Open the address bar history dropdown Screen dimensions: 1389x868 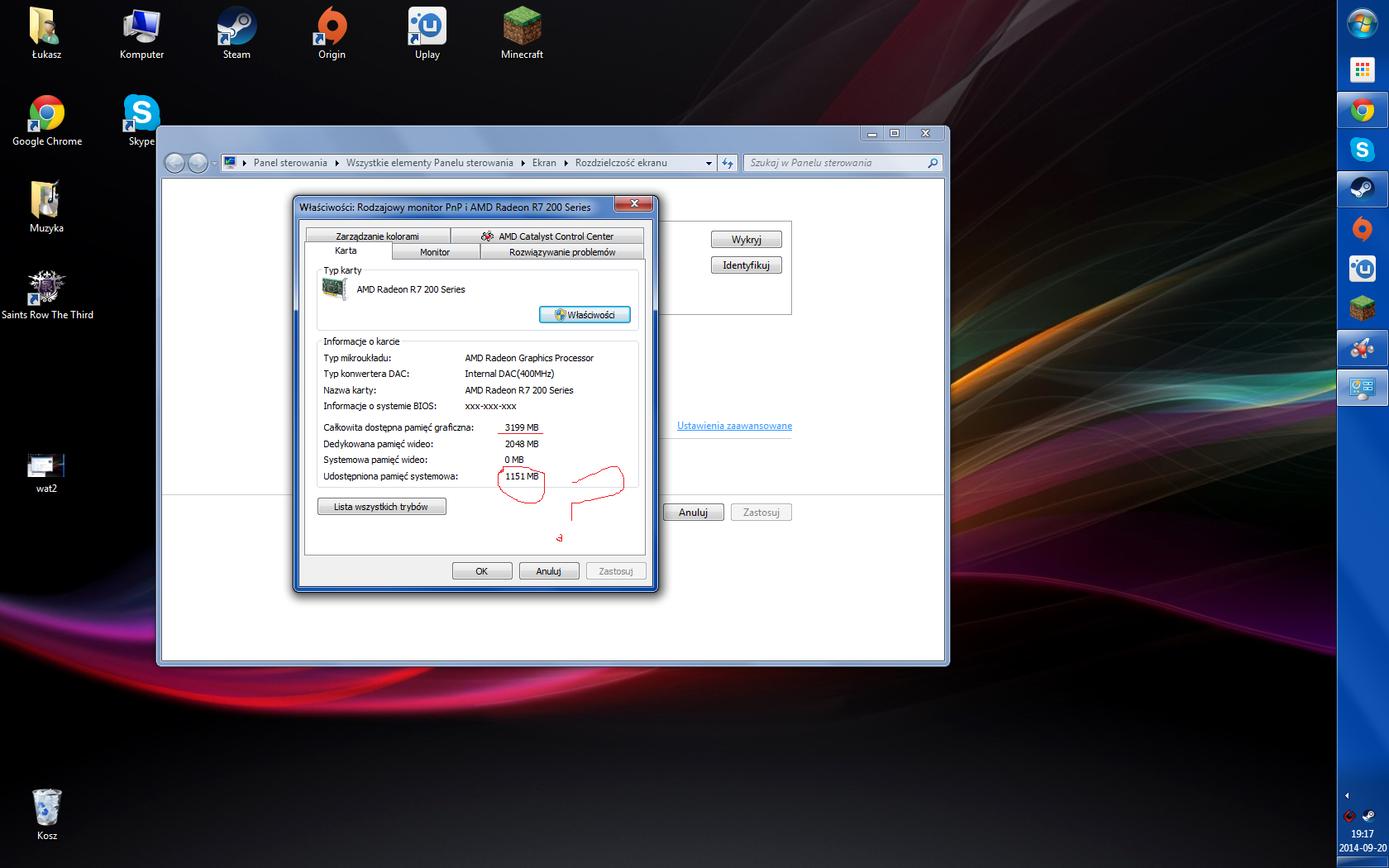(709, 163)
